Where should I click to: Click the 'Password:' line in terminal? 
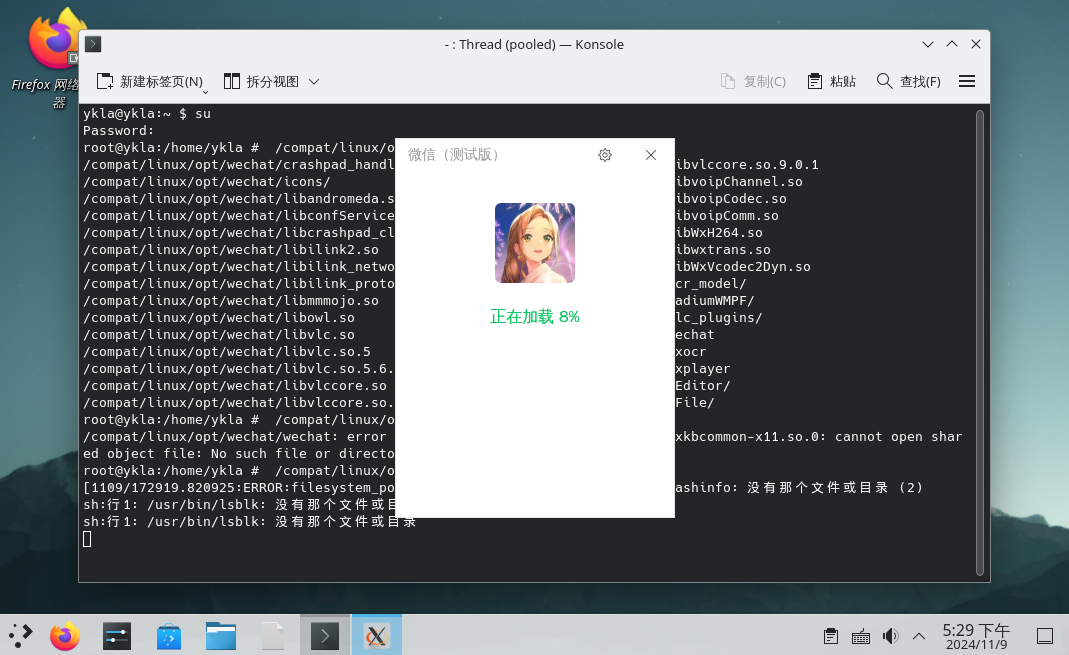(x=119, y=131)
